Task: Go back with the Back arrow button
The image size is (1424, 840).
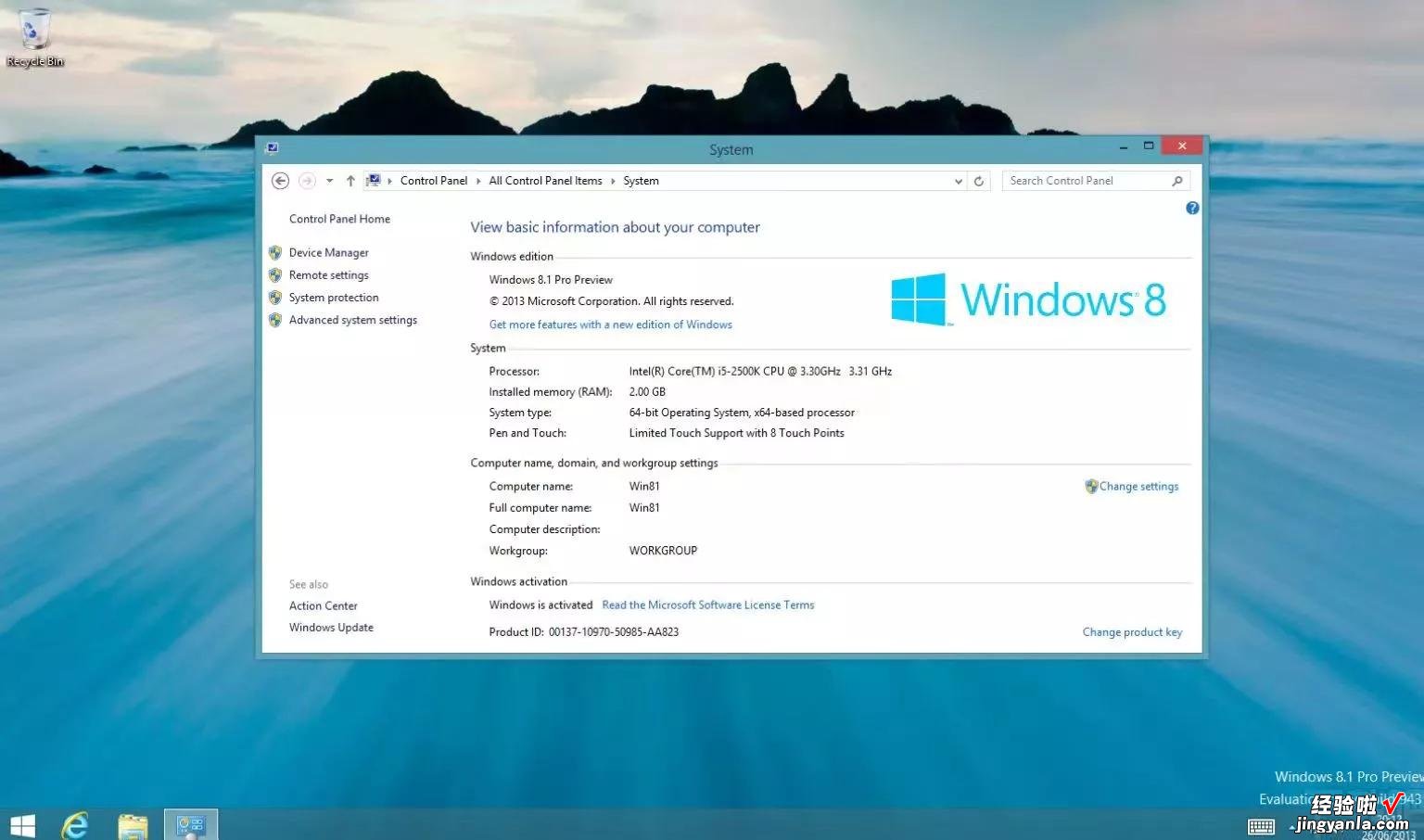Action: (x=280, y=181)
